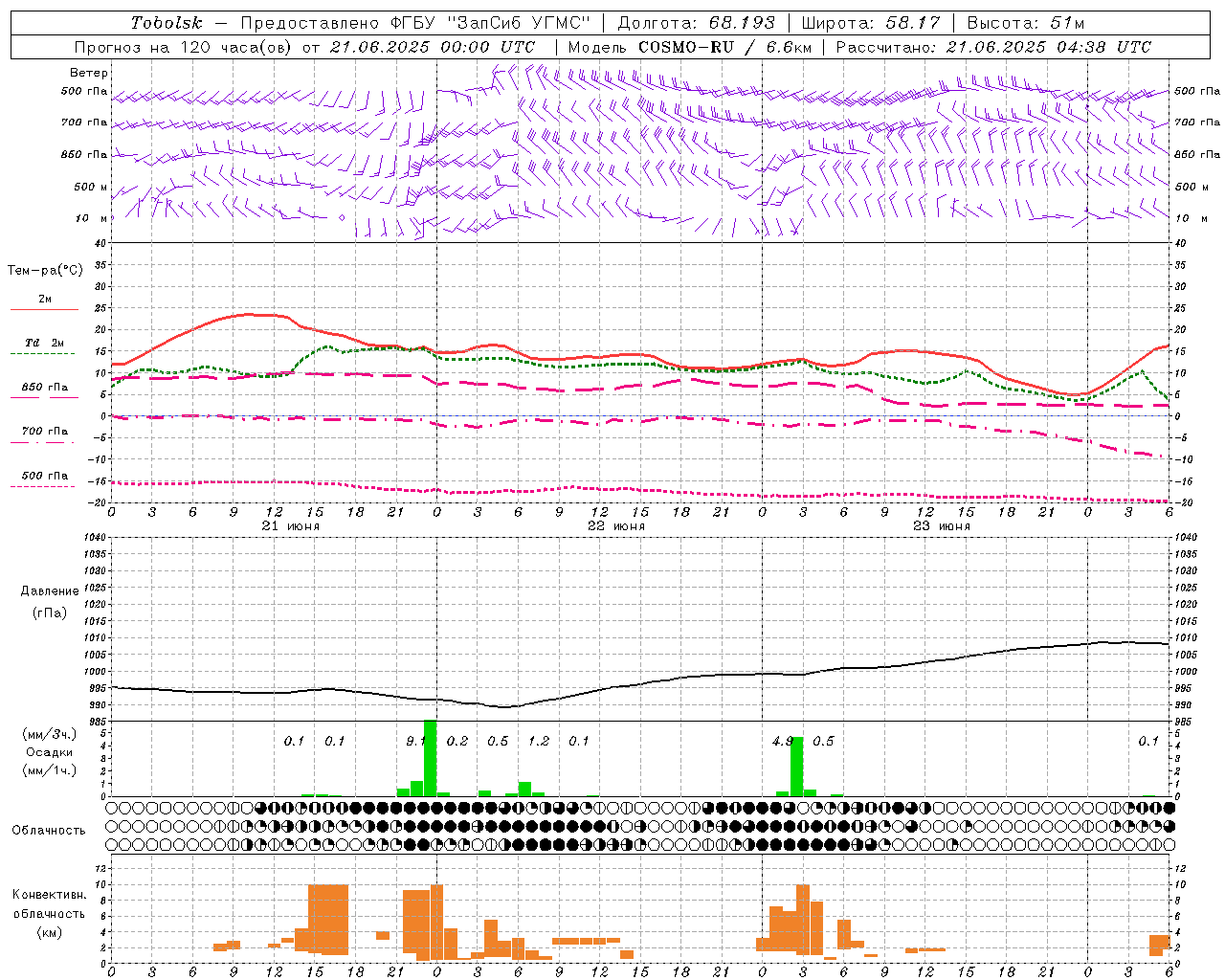
Task: Click the "Давление" pressure panel label
Action: pyautogui.click(x=50, y=591)
